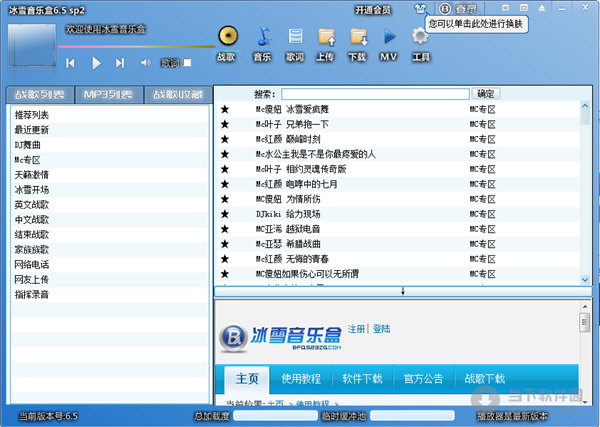Click the 确定 search button
This screenshot has width=600, height=427.
(486, 93)
